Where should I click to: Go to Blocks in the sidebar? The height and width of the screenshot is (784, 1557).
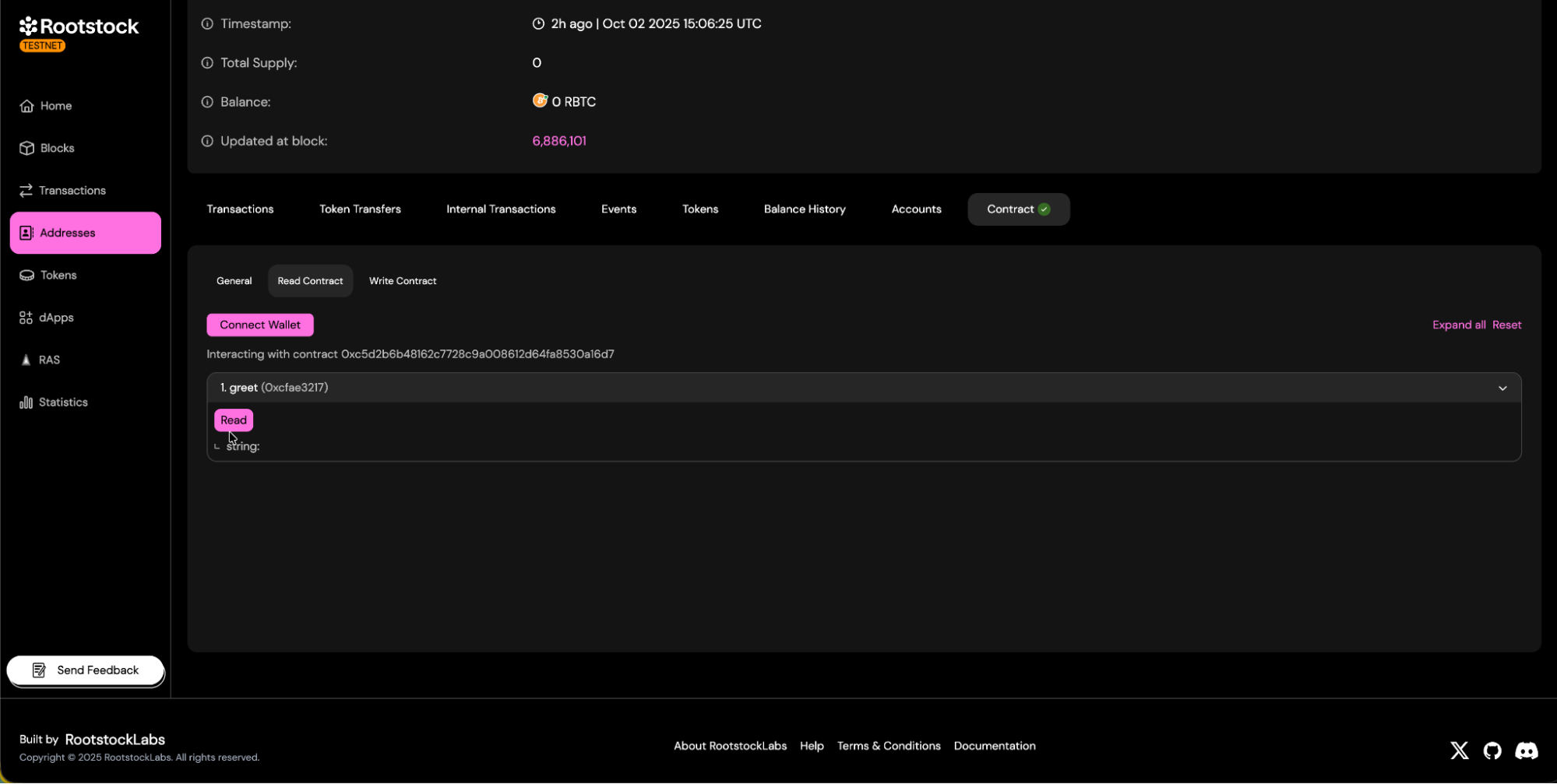57,148
